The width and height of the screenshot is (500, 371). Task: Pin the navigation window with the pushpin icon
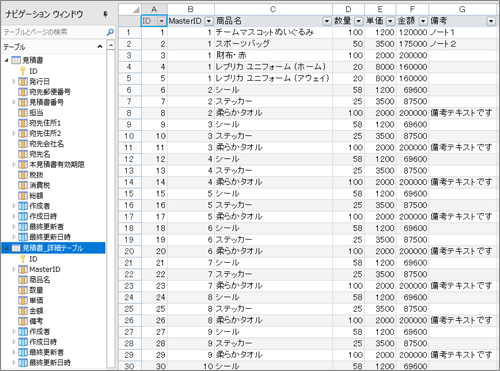(x=105, y=14)
